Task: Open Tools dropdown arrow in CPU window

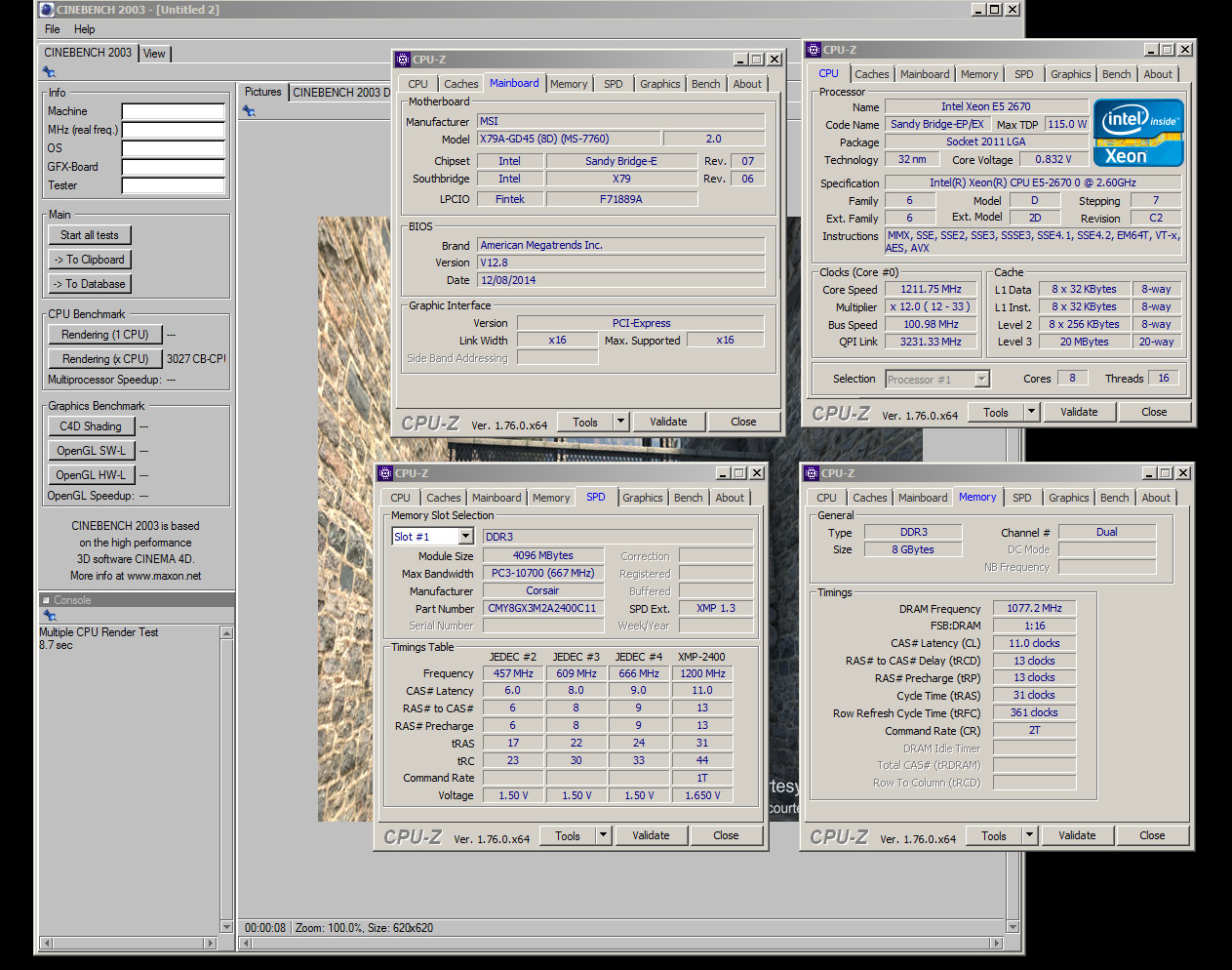Action: 1031,412
